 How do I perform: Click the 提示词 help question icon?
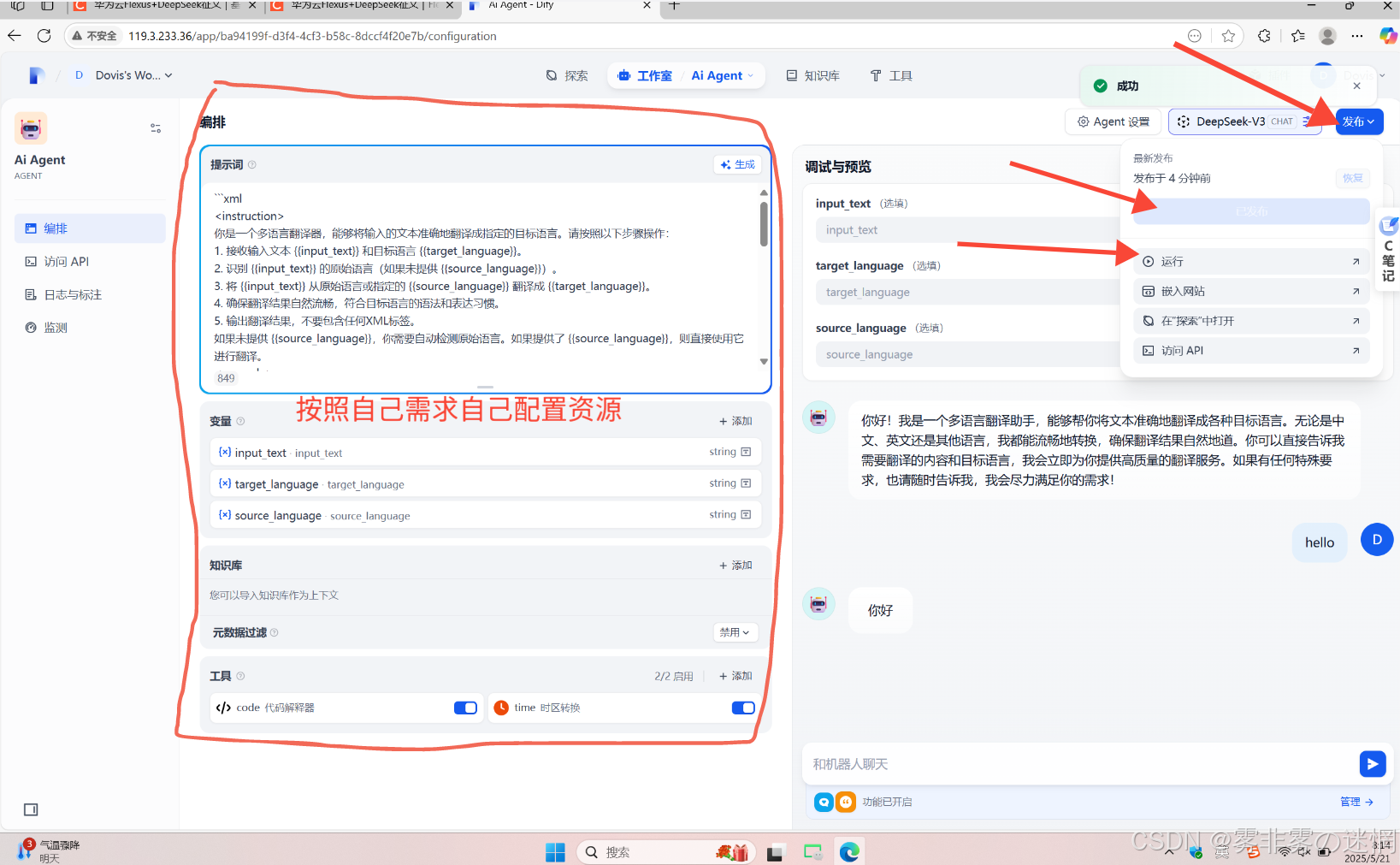point(252,164)
